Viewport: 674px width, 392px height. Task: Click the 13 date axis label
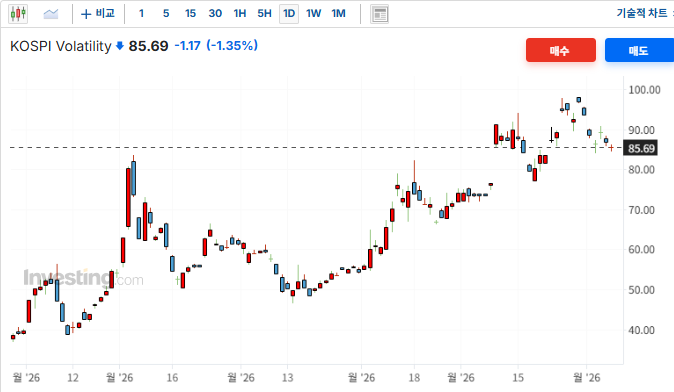pyautogui.click(x=287, y=378)
